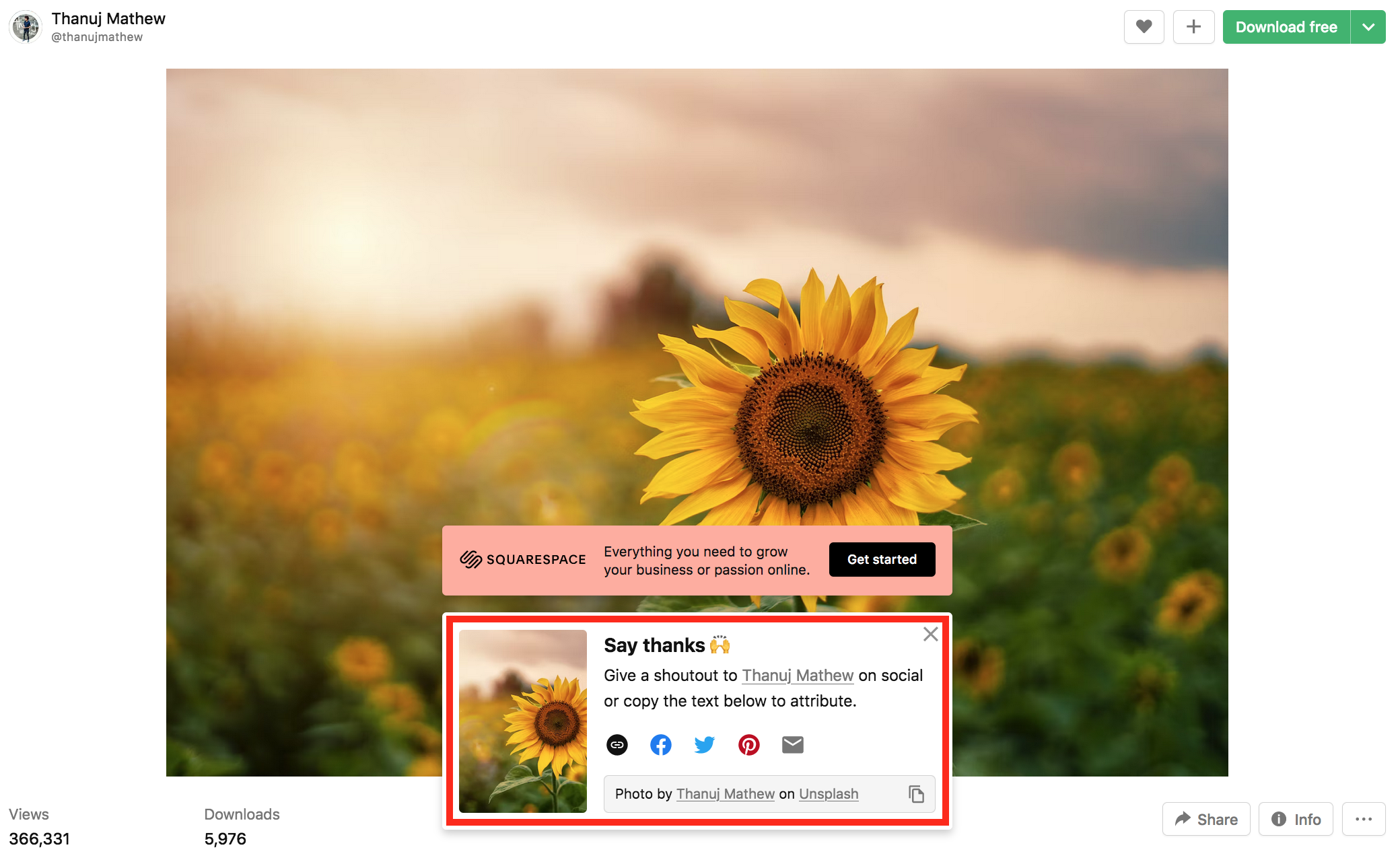This screenshot has width=1400, height=864.
Task: Open the Thanuj Mathew name at top
Action: (x=108, y=19)
